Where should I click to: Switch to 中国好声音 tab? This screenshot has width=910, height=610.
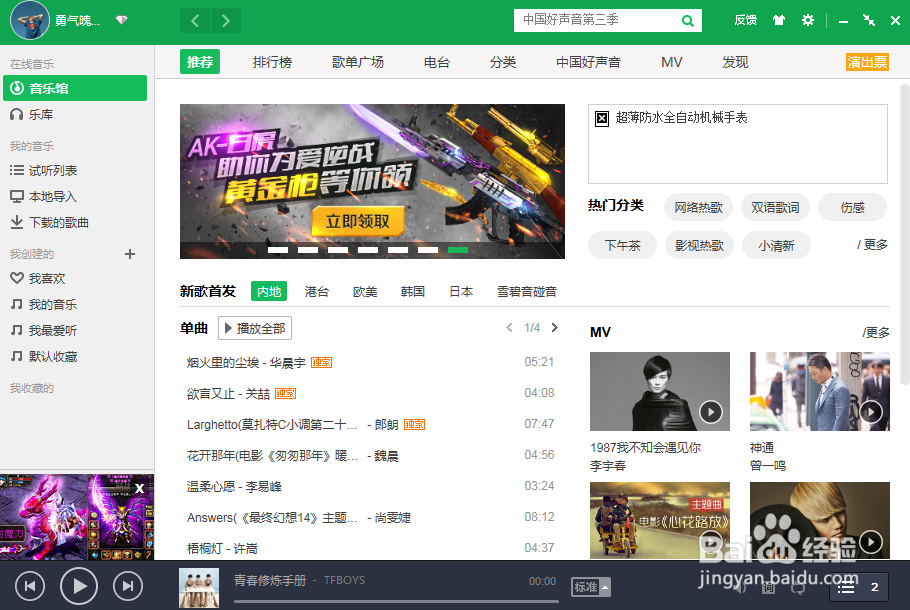click(588, 62)
